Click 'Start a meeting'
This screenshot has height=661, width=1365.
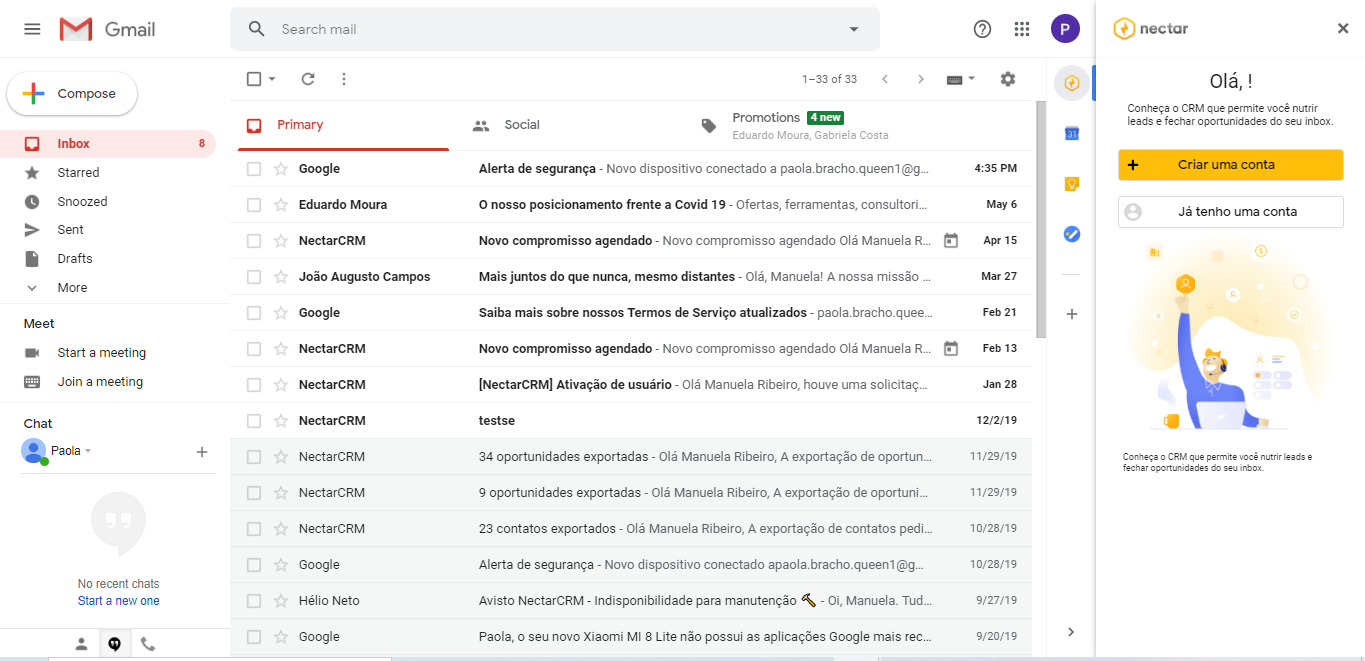102,353
